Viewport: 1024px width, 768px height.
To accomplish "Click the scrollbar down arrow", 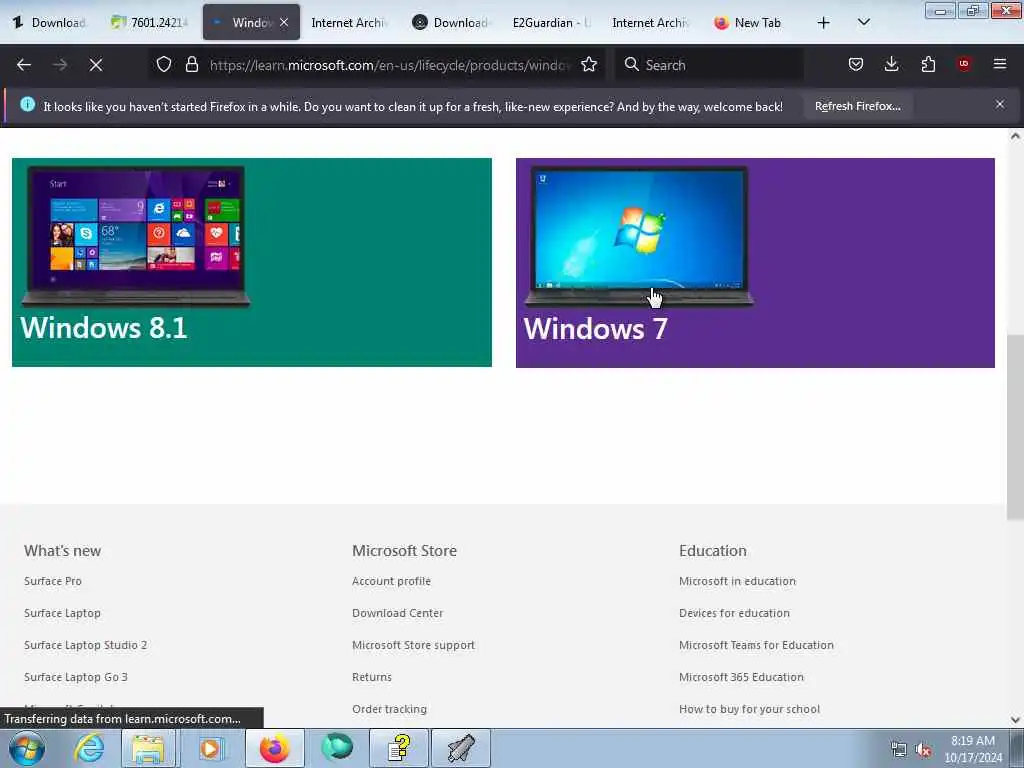I will (1015, 720).
